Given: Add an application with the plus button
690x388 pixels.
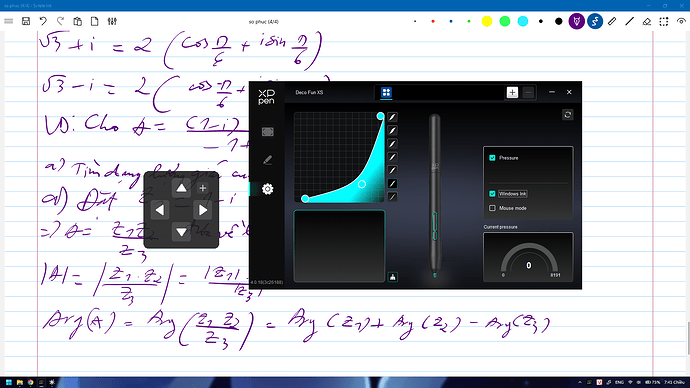Looking at the screenshot, I should 512,92.
